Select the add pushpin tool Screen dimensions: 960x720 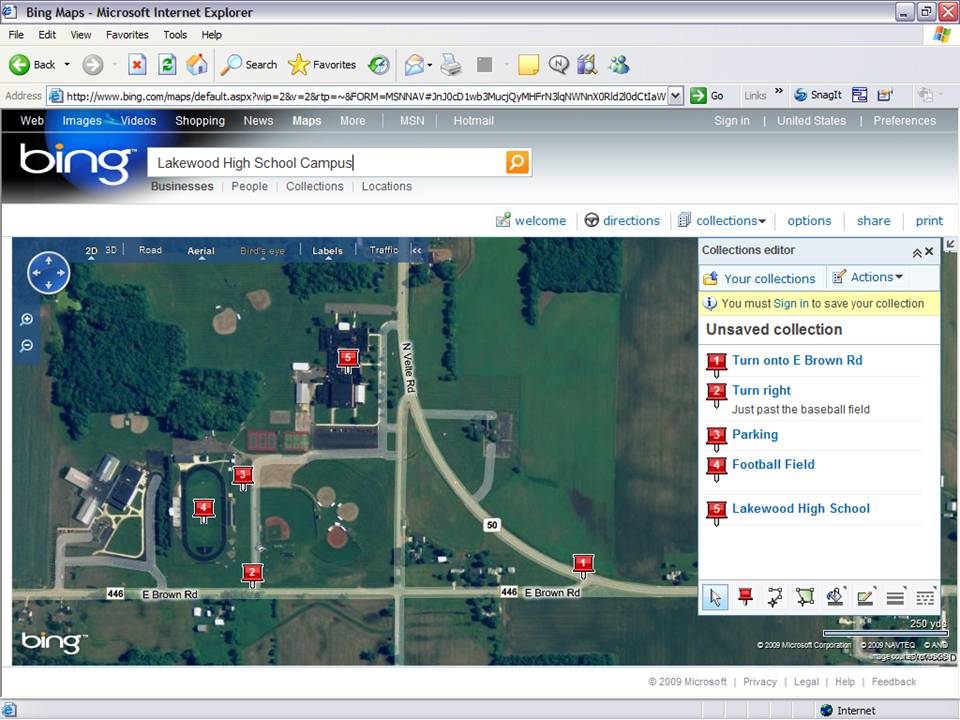[x=745, y=597]
